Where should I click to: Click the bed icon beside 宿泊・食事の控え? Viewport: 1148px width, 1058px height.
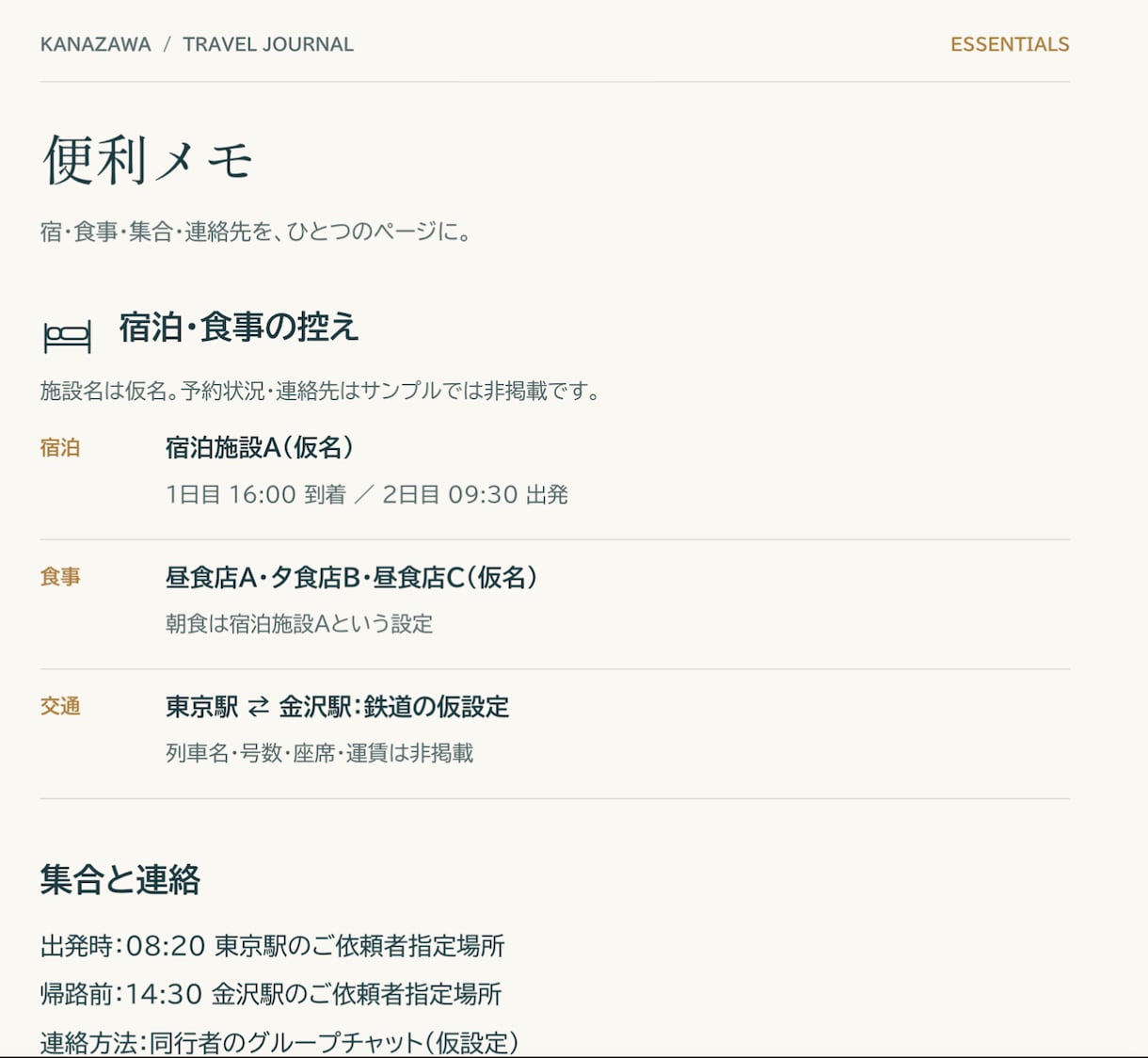coord(68,336)
